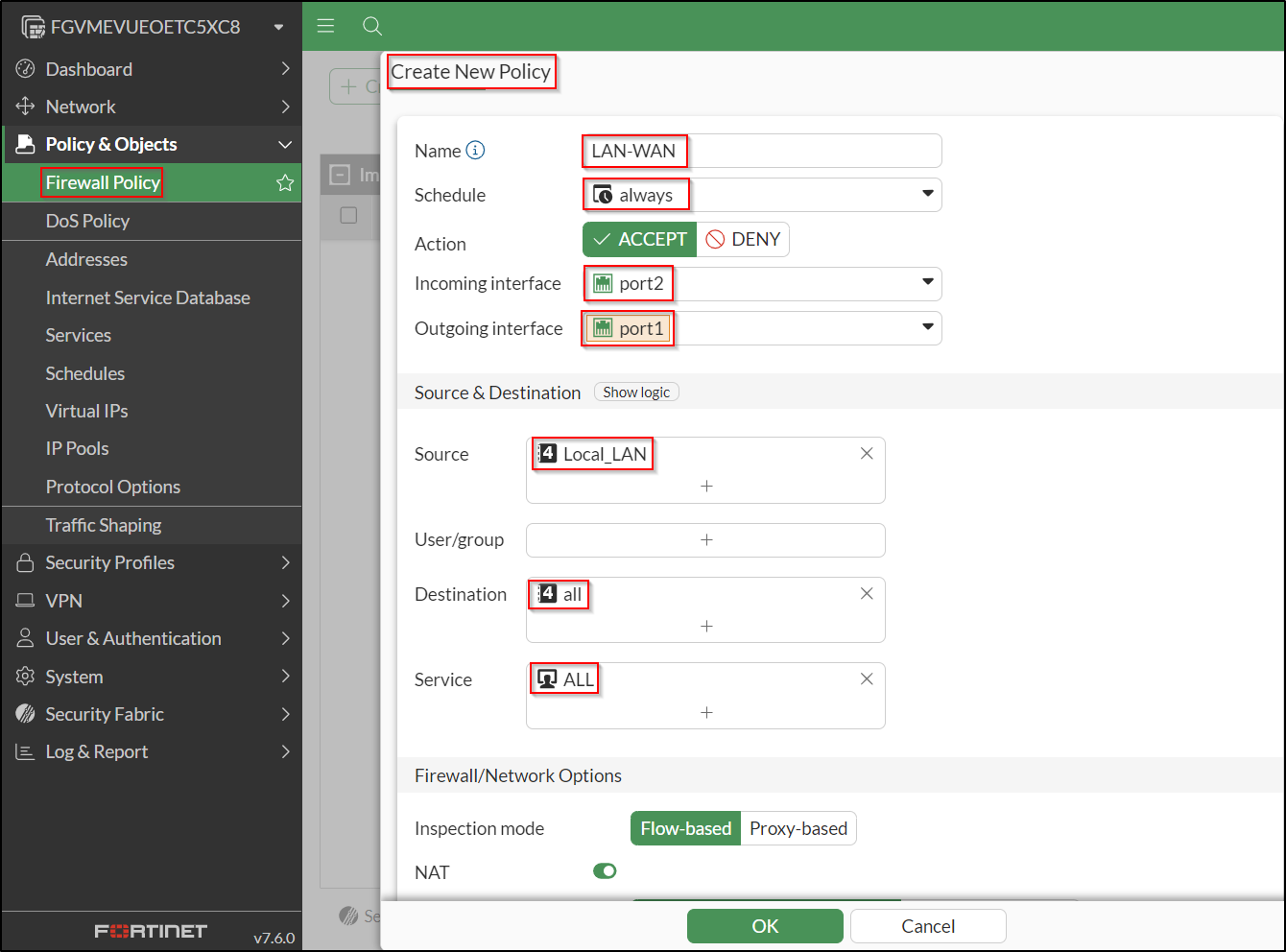
Task: Collapse the Policy & Objects section
Action: [x=285, y=144]
